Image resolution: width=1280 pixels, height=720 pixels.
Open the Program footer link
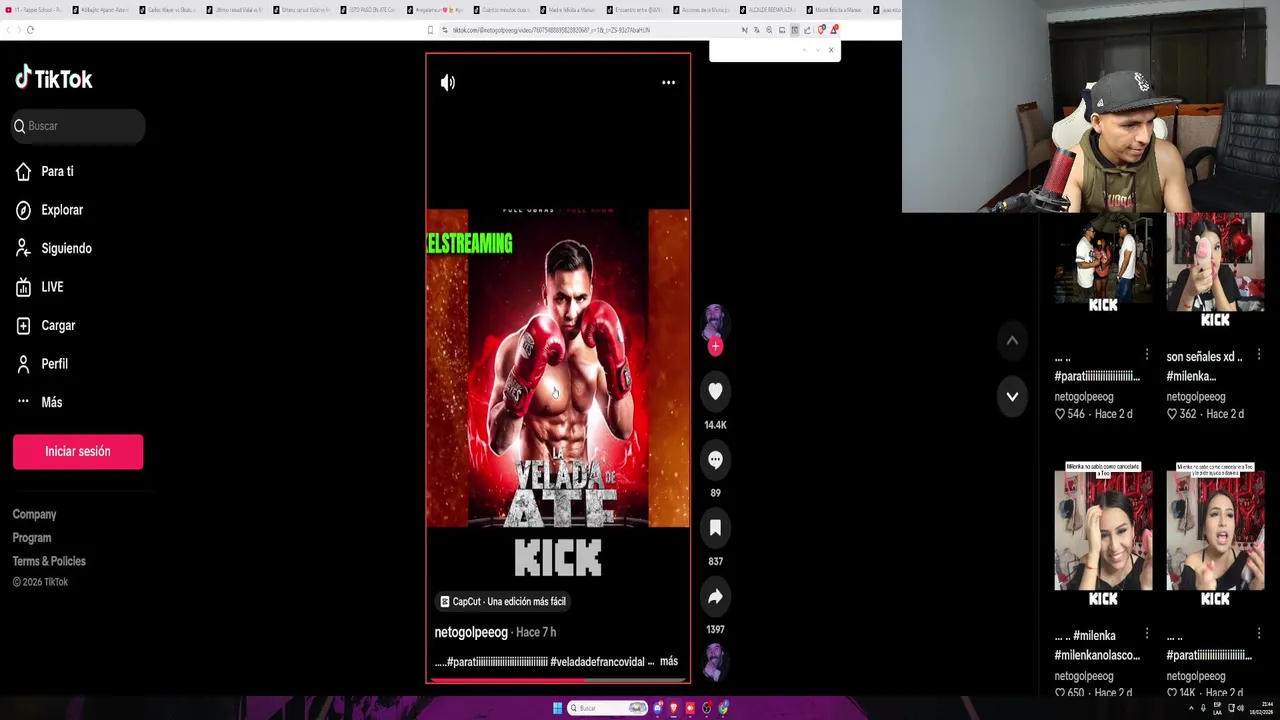coord(32,538)
